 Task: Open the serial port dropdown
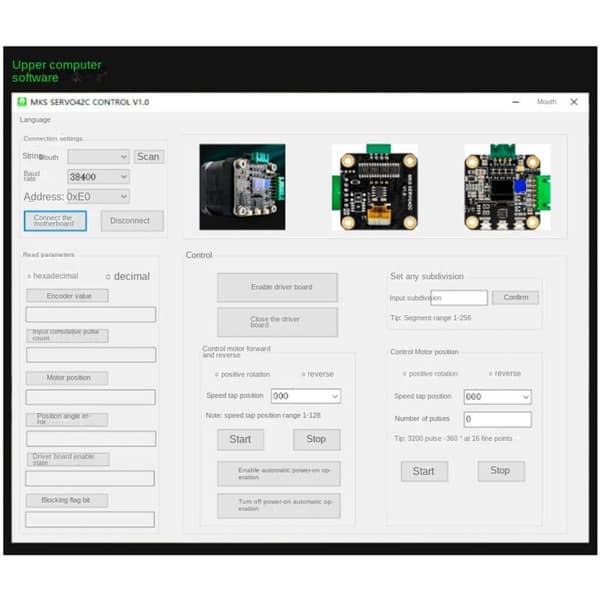[x=98, y=157]
